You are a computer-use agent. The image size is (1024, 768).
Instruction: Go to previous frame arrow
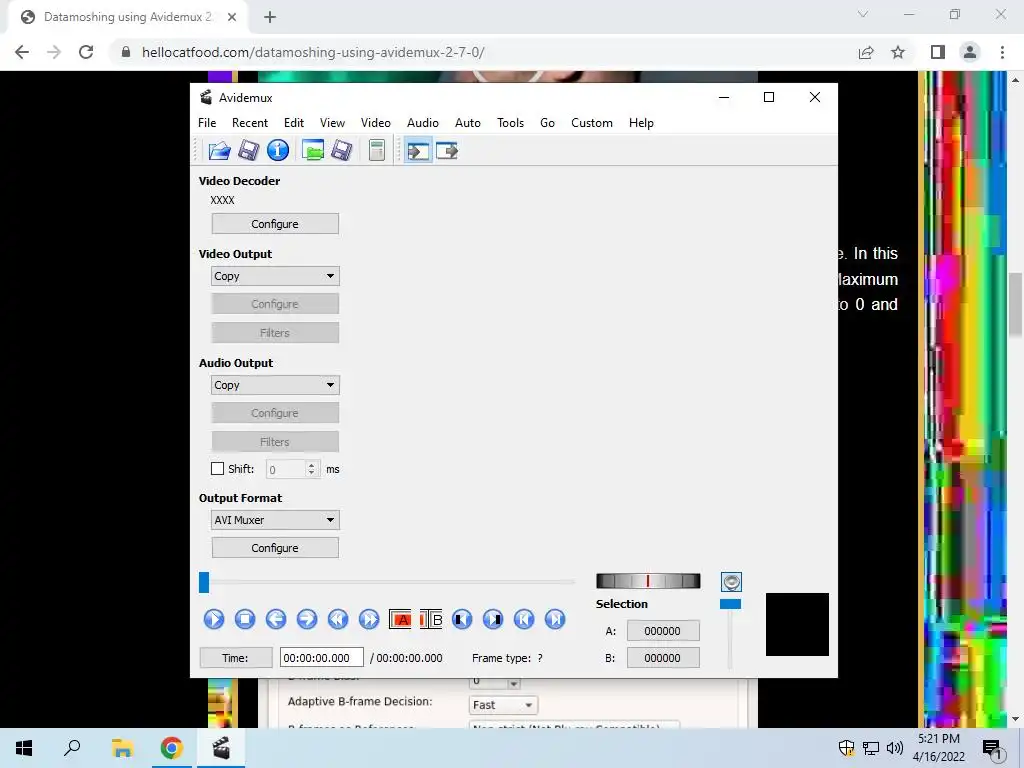276,619
